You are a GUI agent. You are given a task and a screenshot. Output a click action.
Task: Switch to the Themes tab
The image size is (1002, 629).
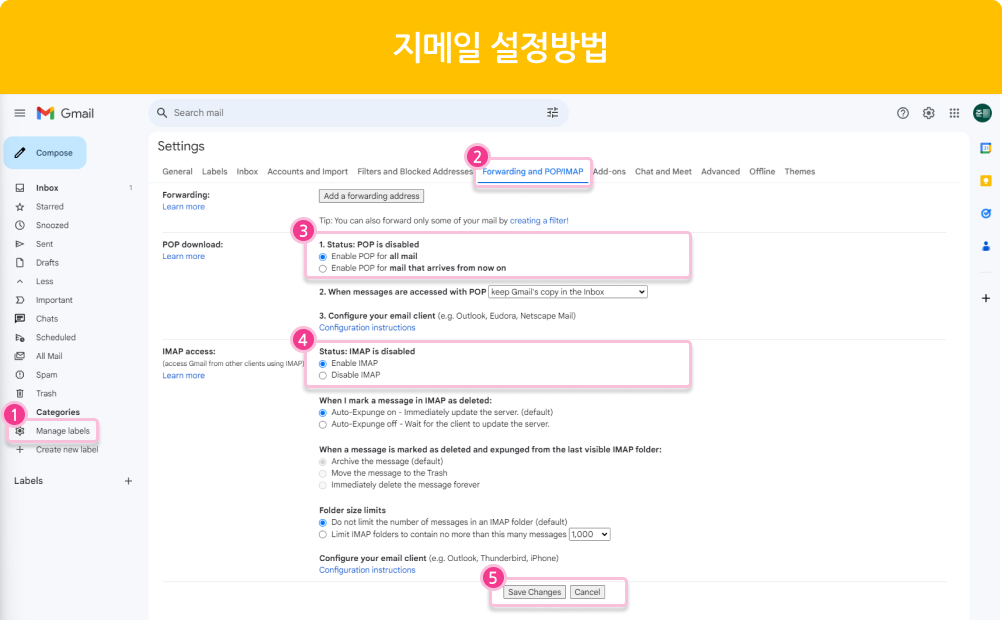(x=799, y=171)
